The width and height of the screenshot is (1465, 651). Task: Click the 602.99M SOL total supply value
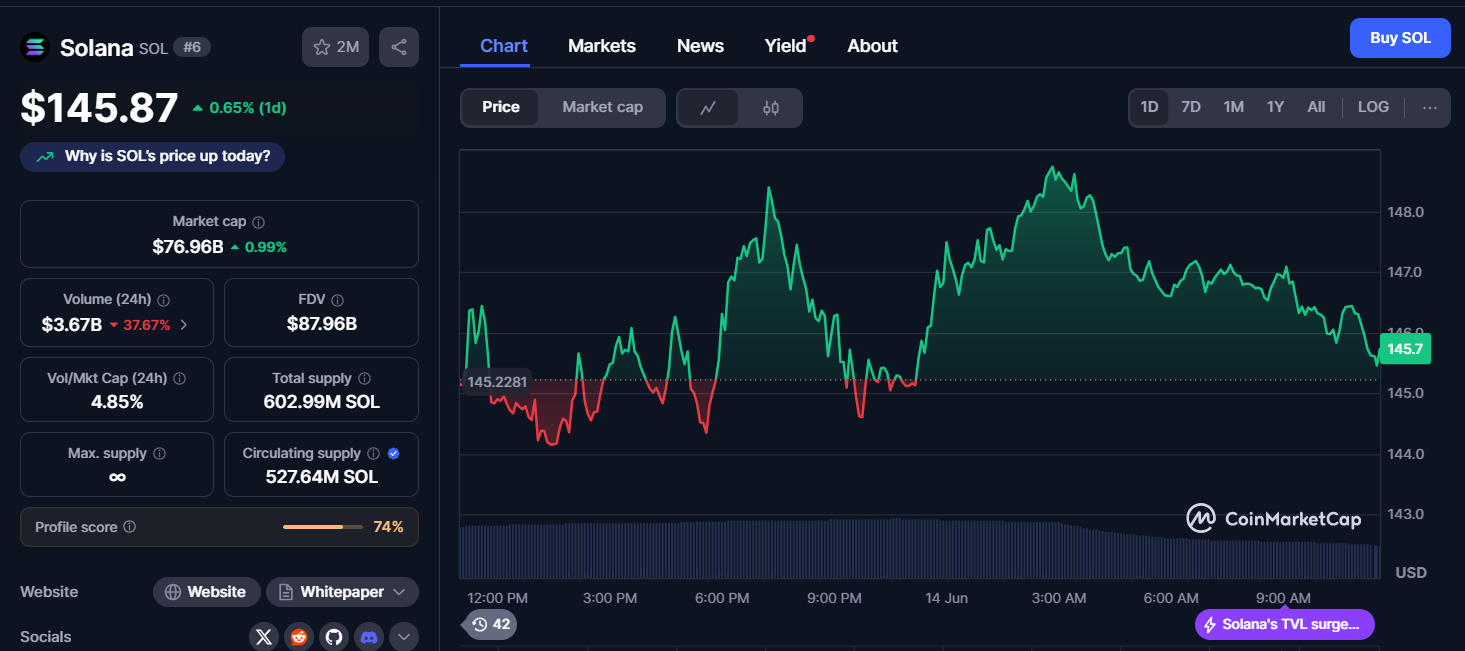point(322,403)
